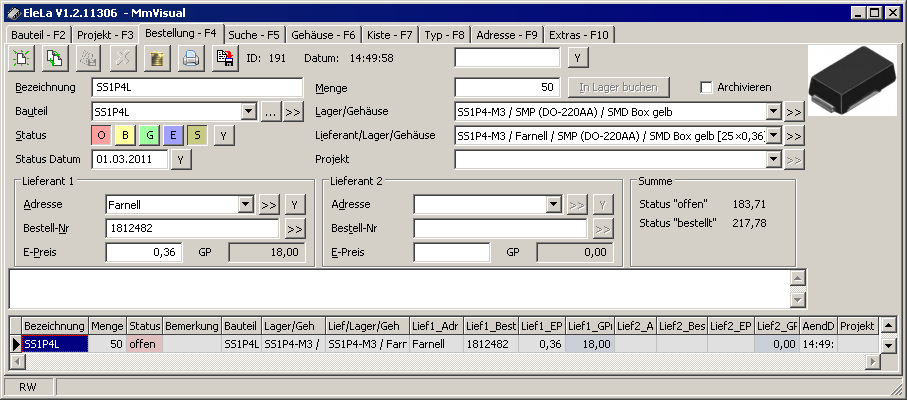Screen dimensions: 907x400
Task: Click the Lieferant 2 Bestell-Nr field
Action: [x=500, y=229]
